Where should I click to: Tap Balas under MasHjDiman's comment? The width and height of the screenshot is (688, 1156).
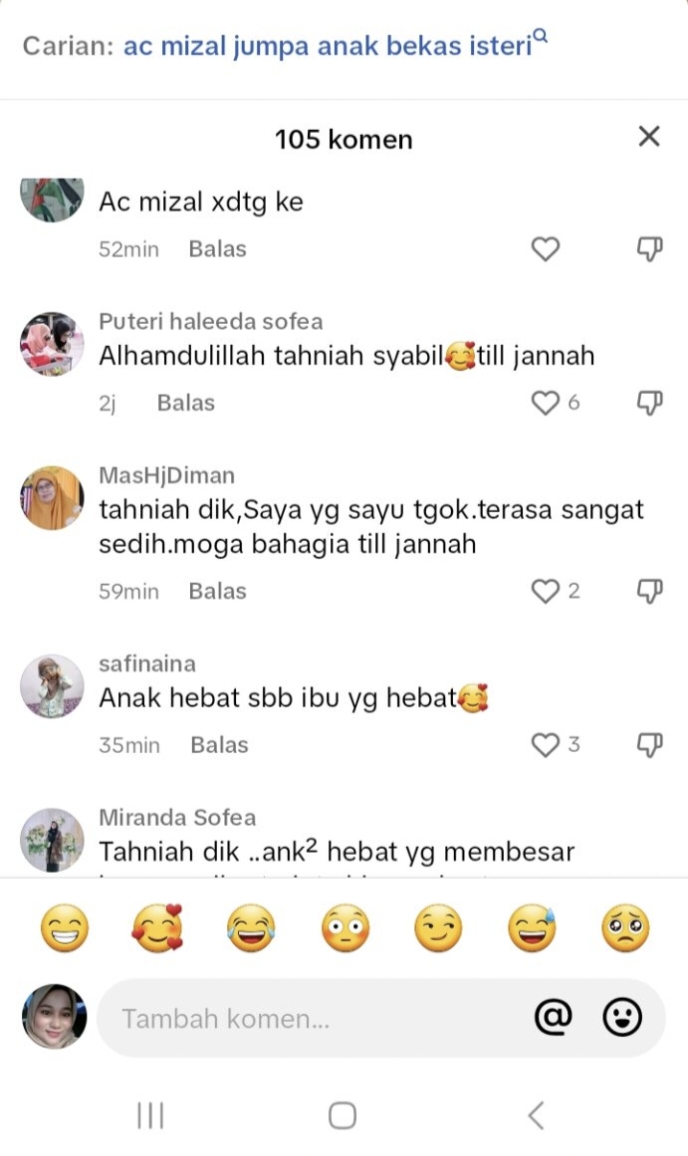[218, 591]
